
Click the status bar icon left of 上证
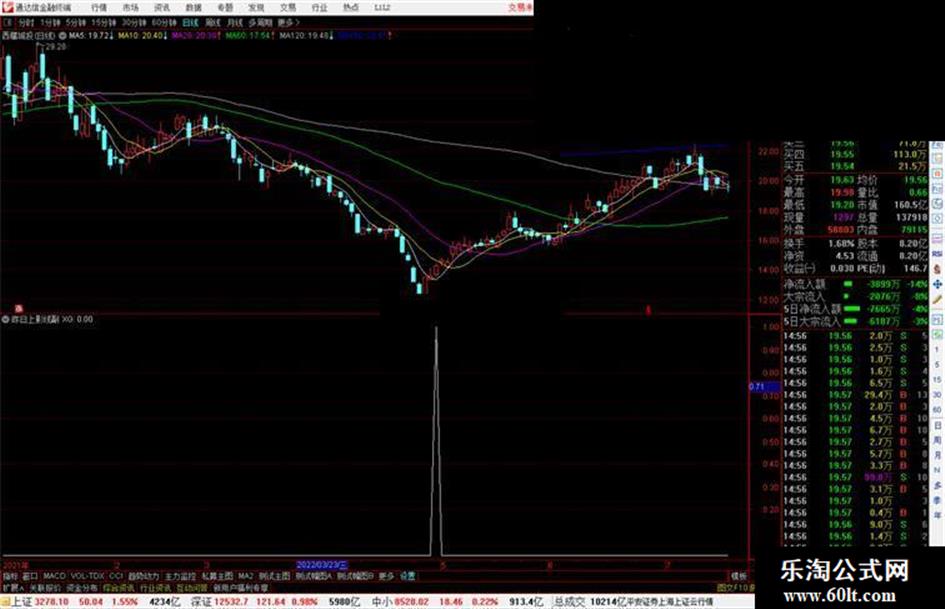click(x=5, y=602)
